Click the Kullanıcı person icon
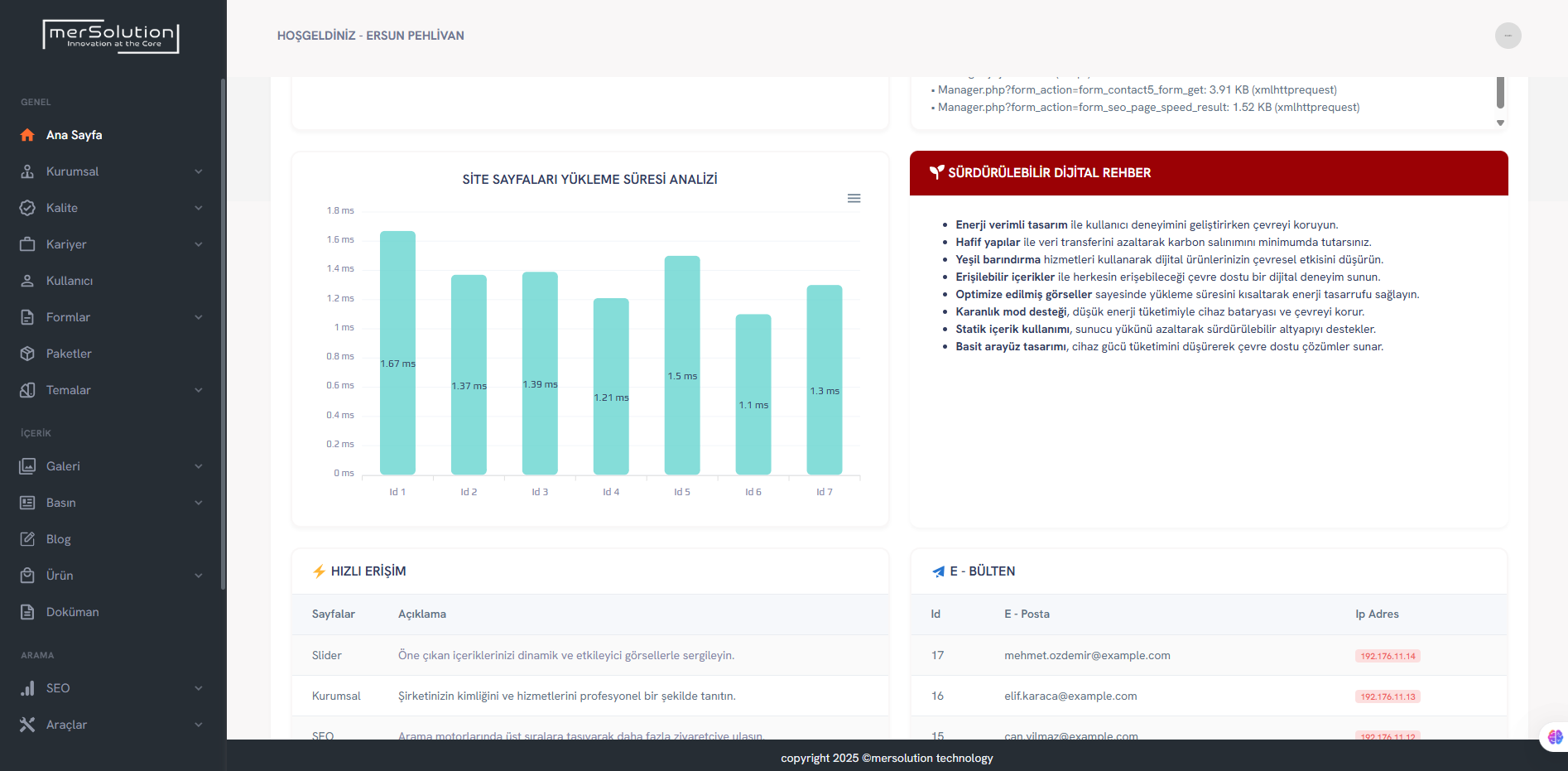The image size is (1568, 771). click(x=27, y=281)
